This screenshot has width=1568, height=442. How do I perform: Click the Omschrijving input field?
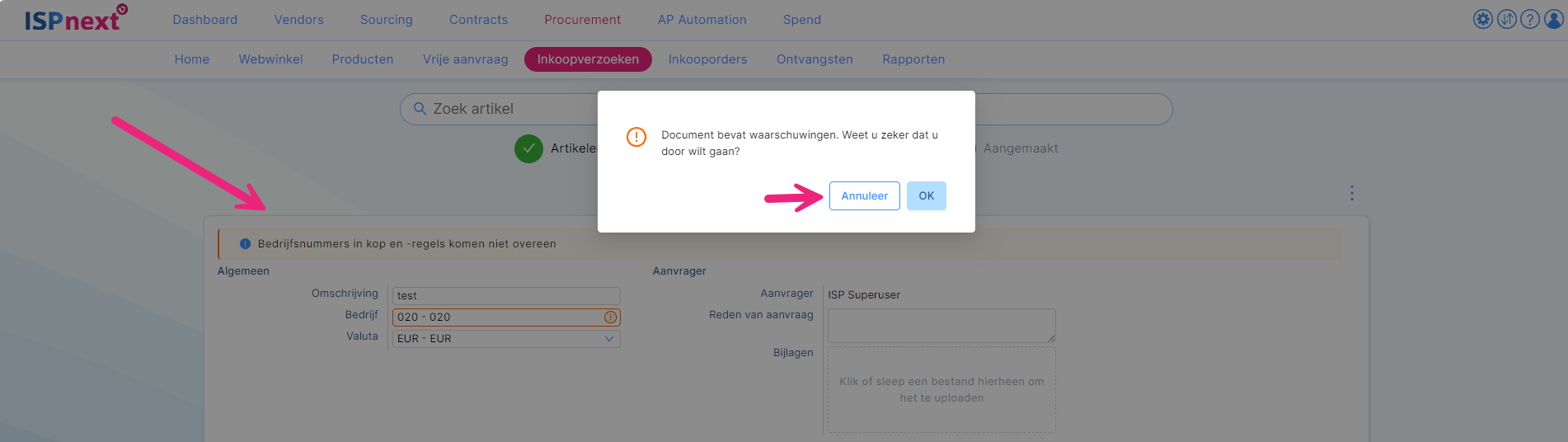tap(506, 296)
